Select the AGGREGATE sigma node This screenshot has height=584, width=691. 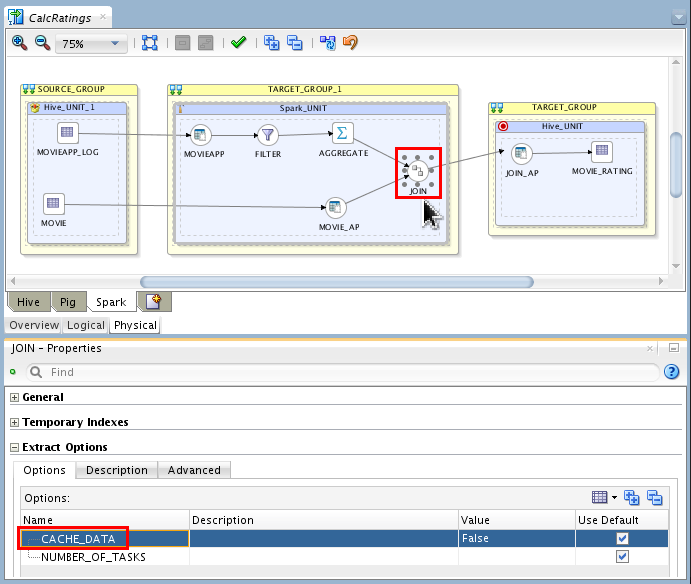[x=342, y=133]
